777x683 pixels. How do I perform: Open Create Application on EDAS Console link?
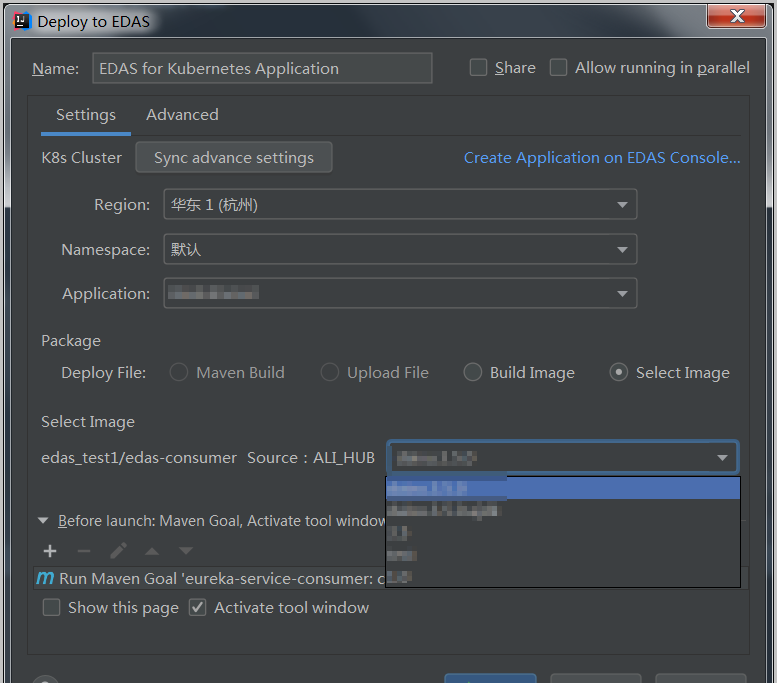pos(602,158)
